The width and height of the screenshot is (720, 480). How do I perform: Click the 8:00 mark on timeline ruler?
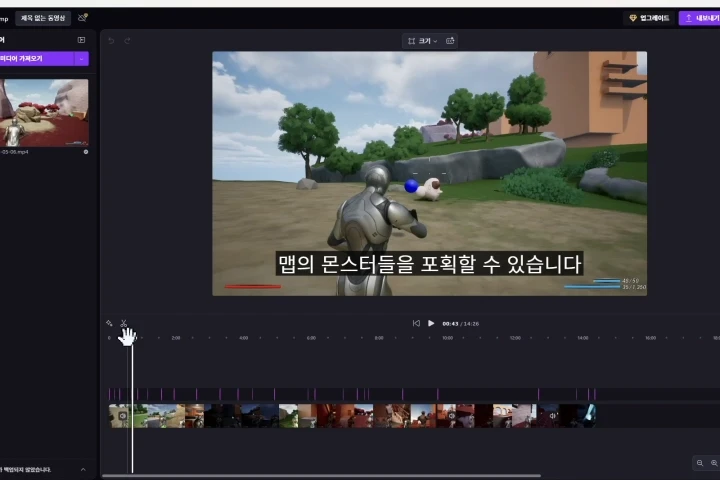(379, 338)
